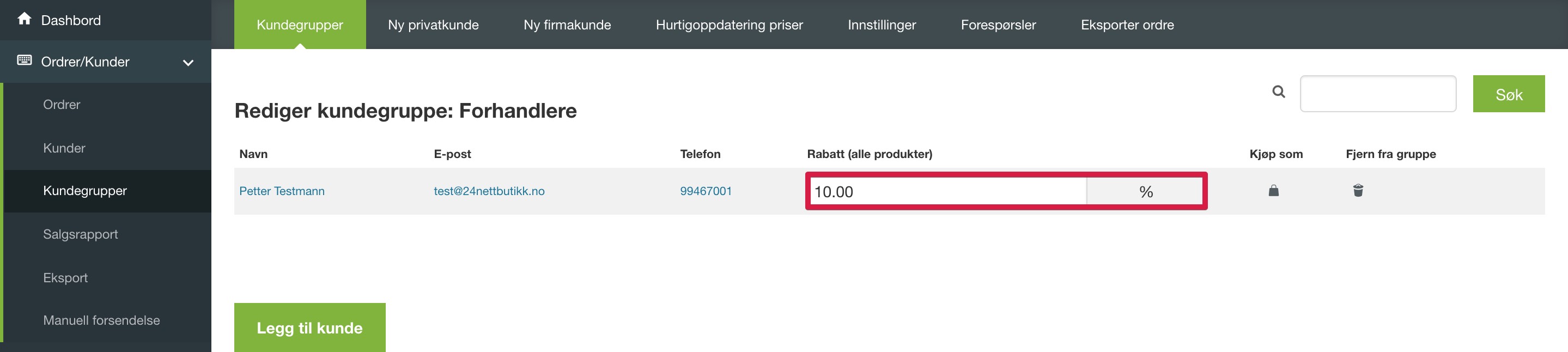1568x352 pixels.
Task: Collapse the Ordrer/Kunder menu chevron
Action: (x=188, y=62)
